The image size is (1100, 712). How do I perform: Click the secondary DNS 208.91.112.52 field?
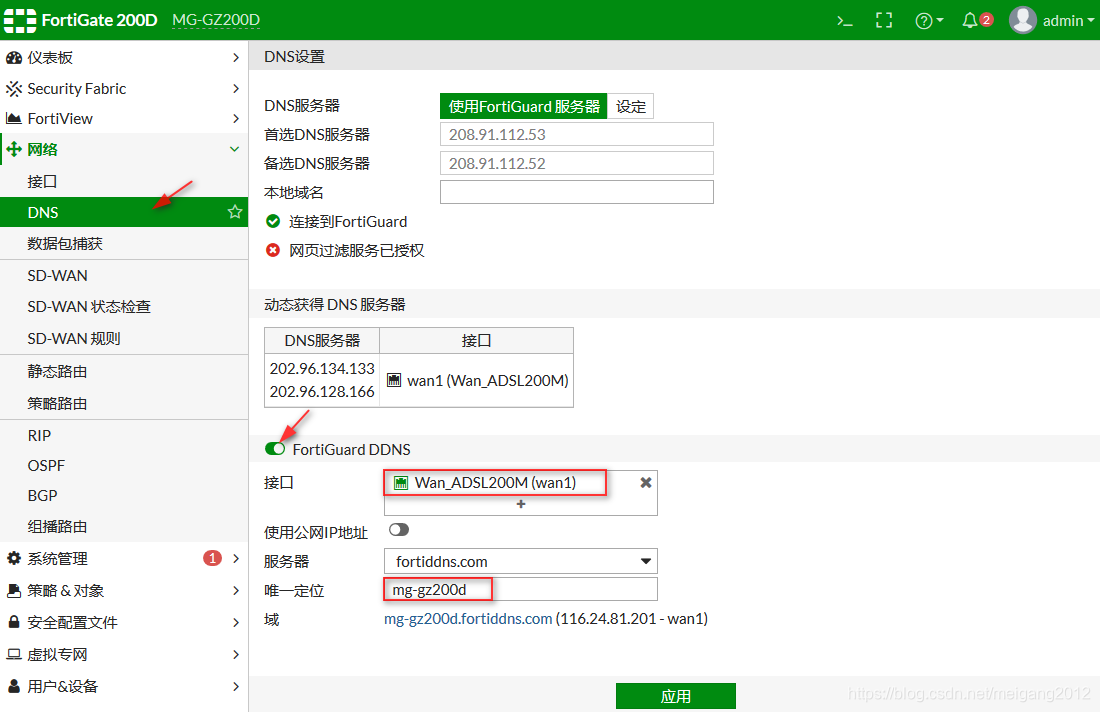[577, 163]
